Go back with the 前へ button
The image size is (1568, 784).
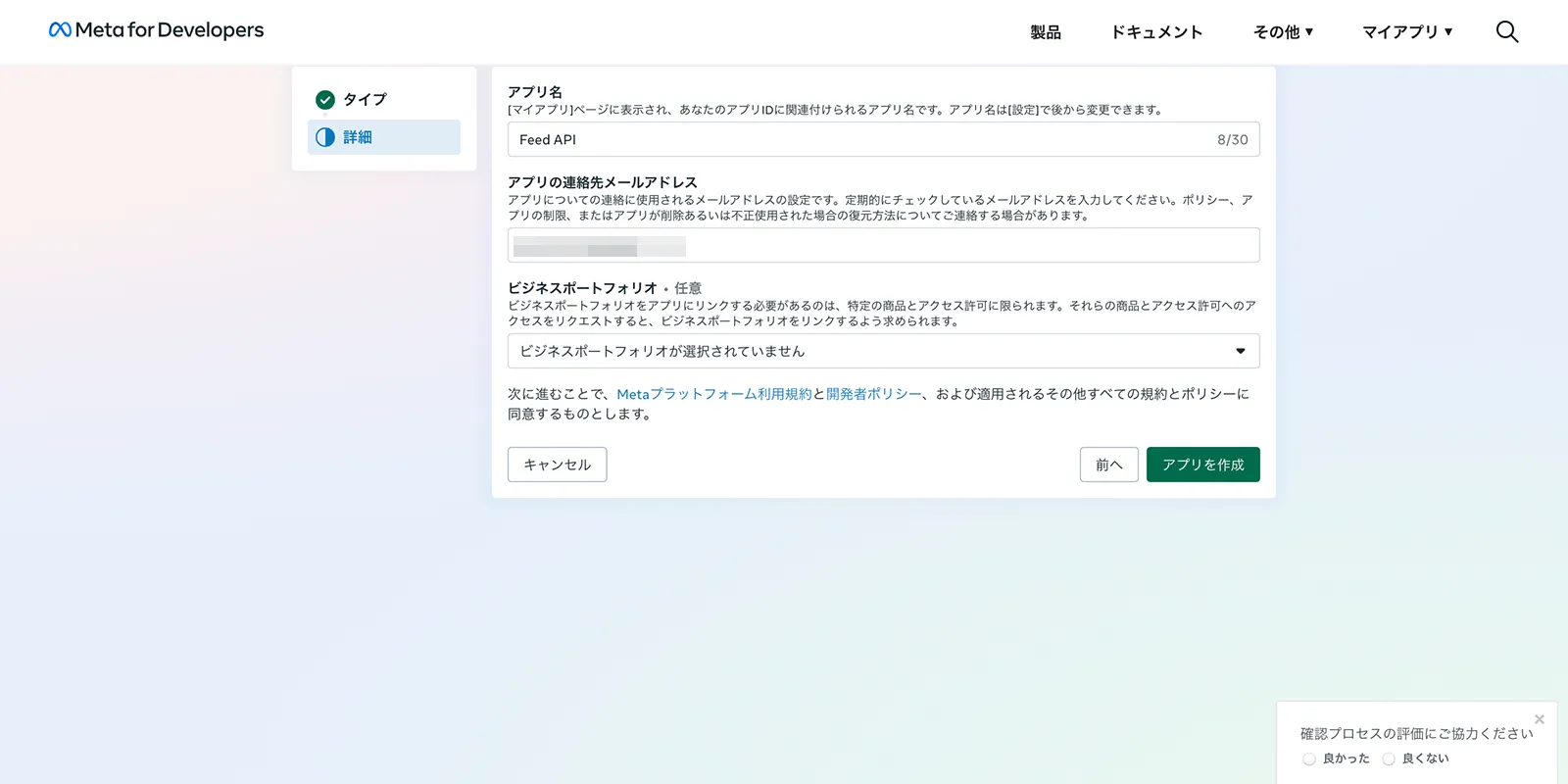[1109, 465]
